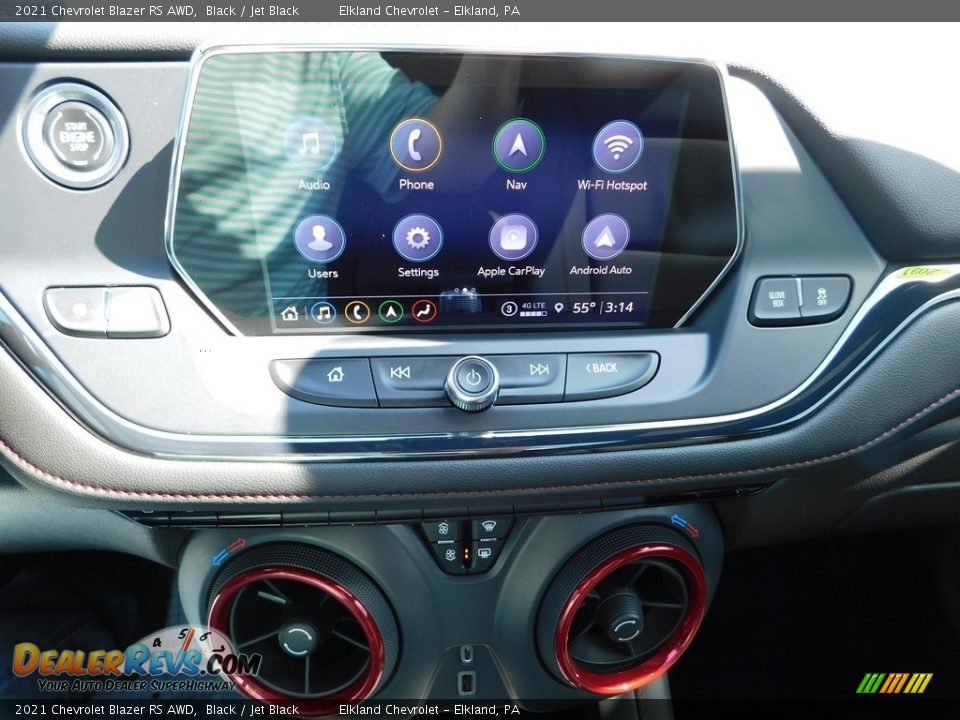Toggle the air recirculation button

pyautogui.click(x=442, y=530)
